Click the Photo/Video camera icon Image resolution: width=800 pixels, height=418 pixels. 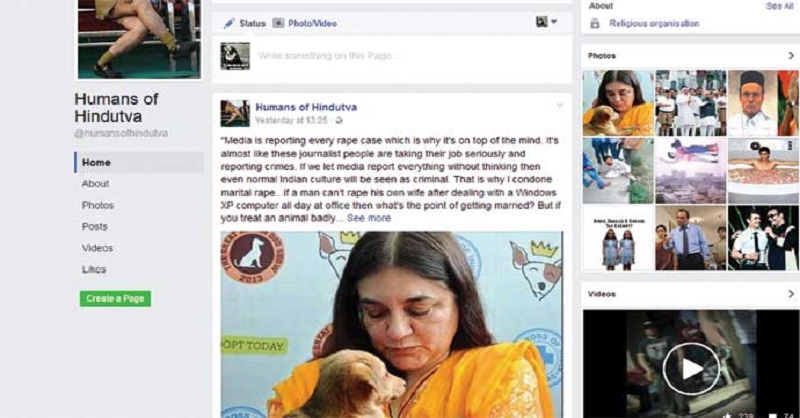click(278, 23)
